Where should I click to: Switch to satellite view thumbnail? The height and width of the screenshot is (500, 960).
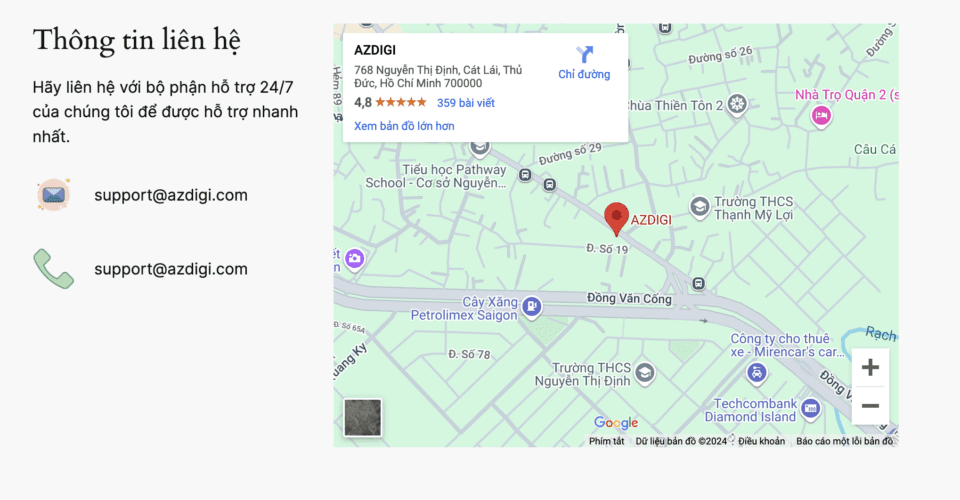[362, 417]
